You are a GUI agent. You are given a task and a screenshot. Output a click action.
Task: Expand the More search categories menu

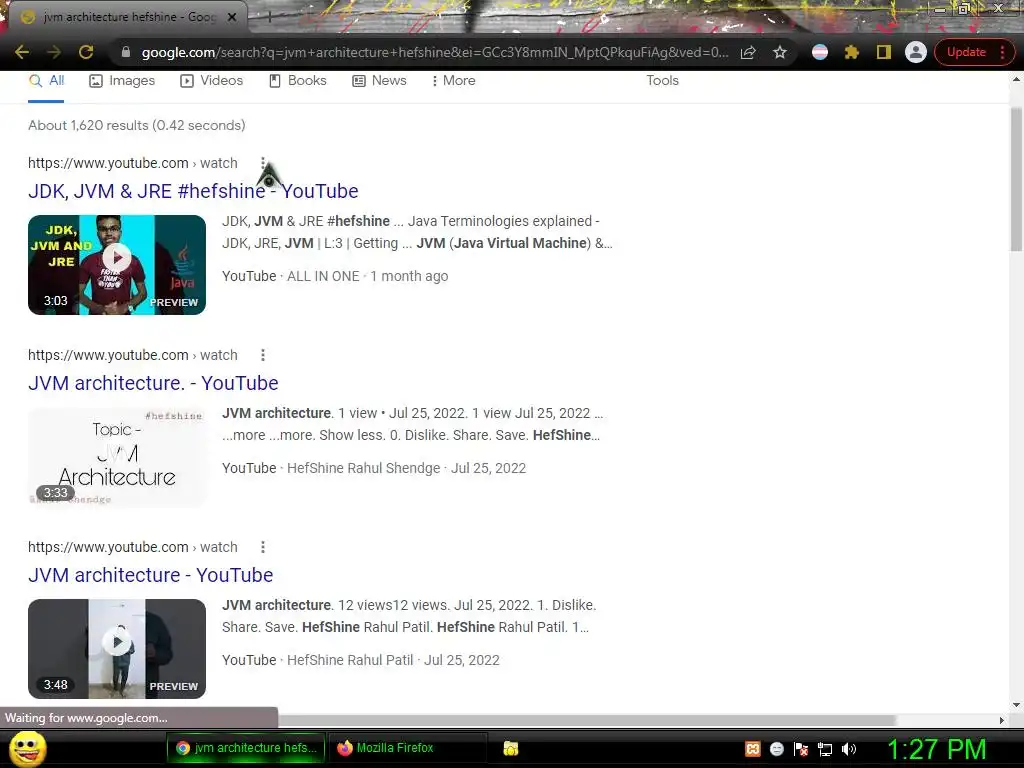coord(453,81)
